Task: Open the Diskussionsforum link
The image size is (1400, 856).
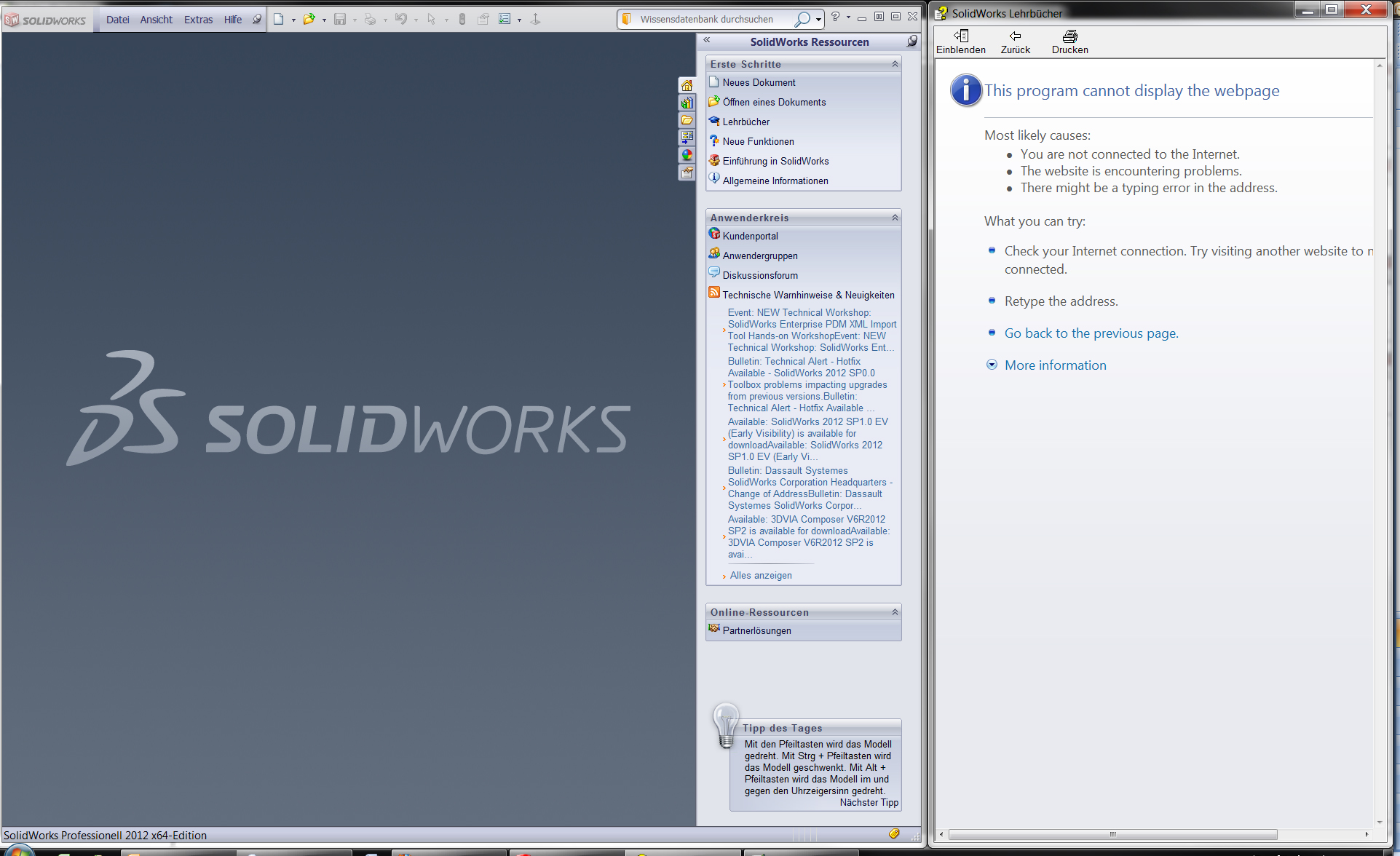Action: [x=760, y=275]
